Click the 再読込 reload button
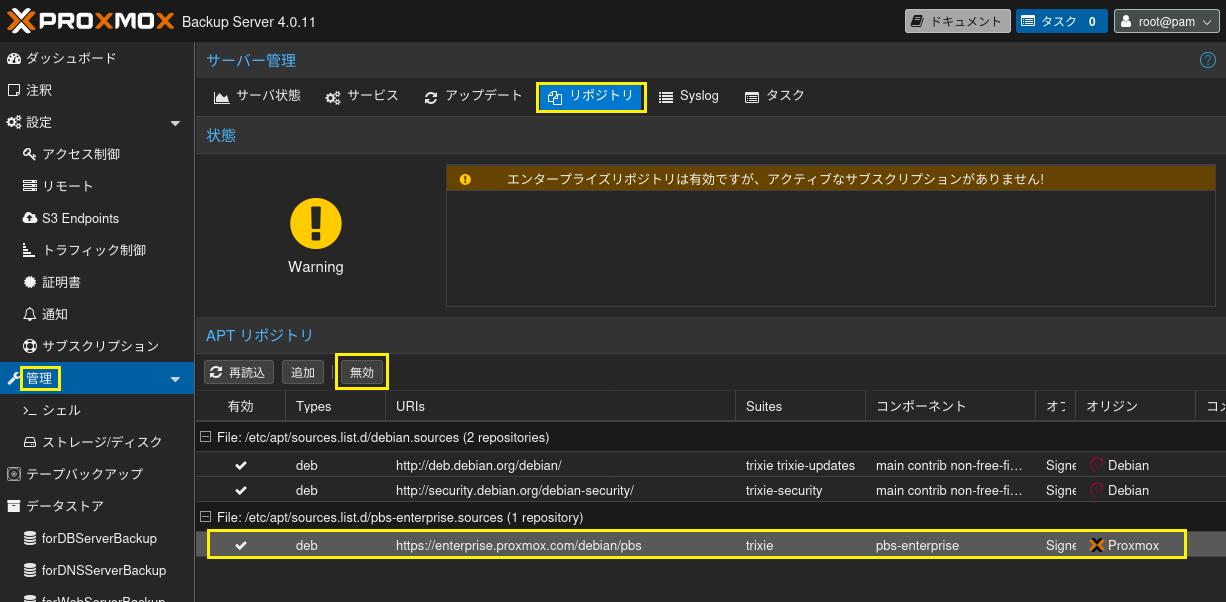Viewport: 1226px width, 602px height. click(240, 372)
